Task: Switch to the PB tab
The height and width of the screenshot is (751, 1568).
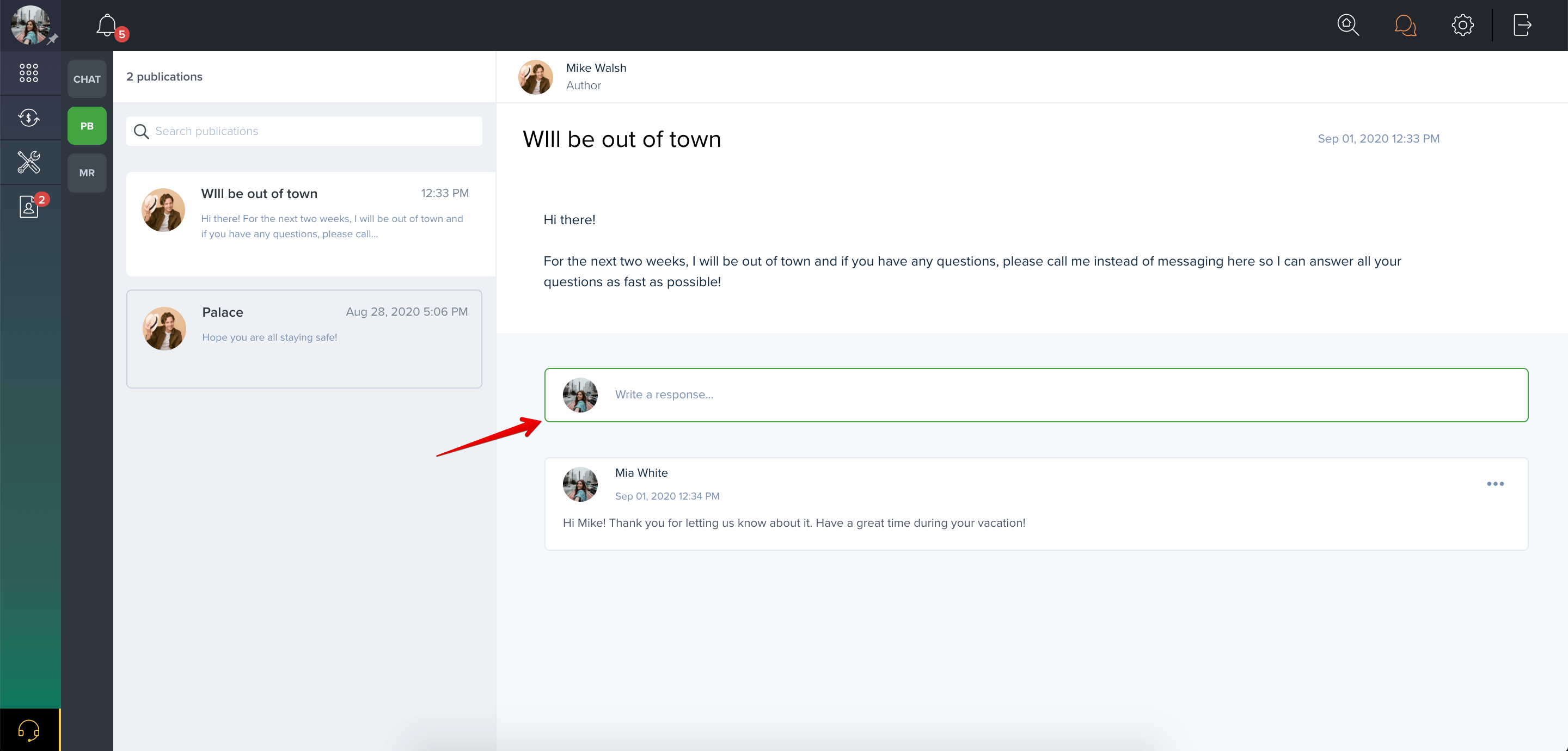Action: pos(87,126)
